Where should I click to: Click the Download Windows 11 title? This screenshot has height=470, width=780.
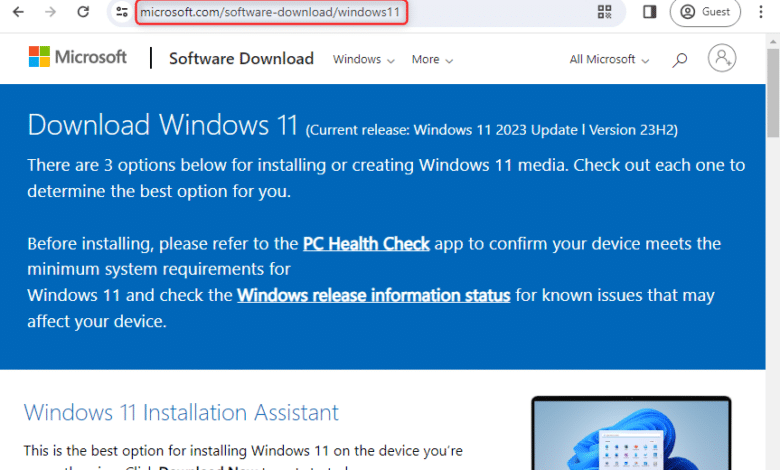click(163, 124)
